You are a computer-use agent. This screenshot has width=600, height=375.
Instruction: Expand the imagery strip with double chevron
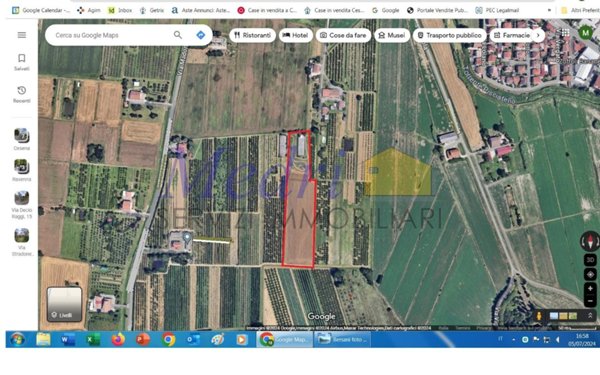point(590,316)
